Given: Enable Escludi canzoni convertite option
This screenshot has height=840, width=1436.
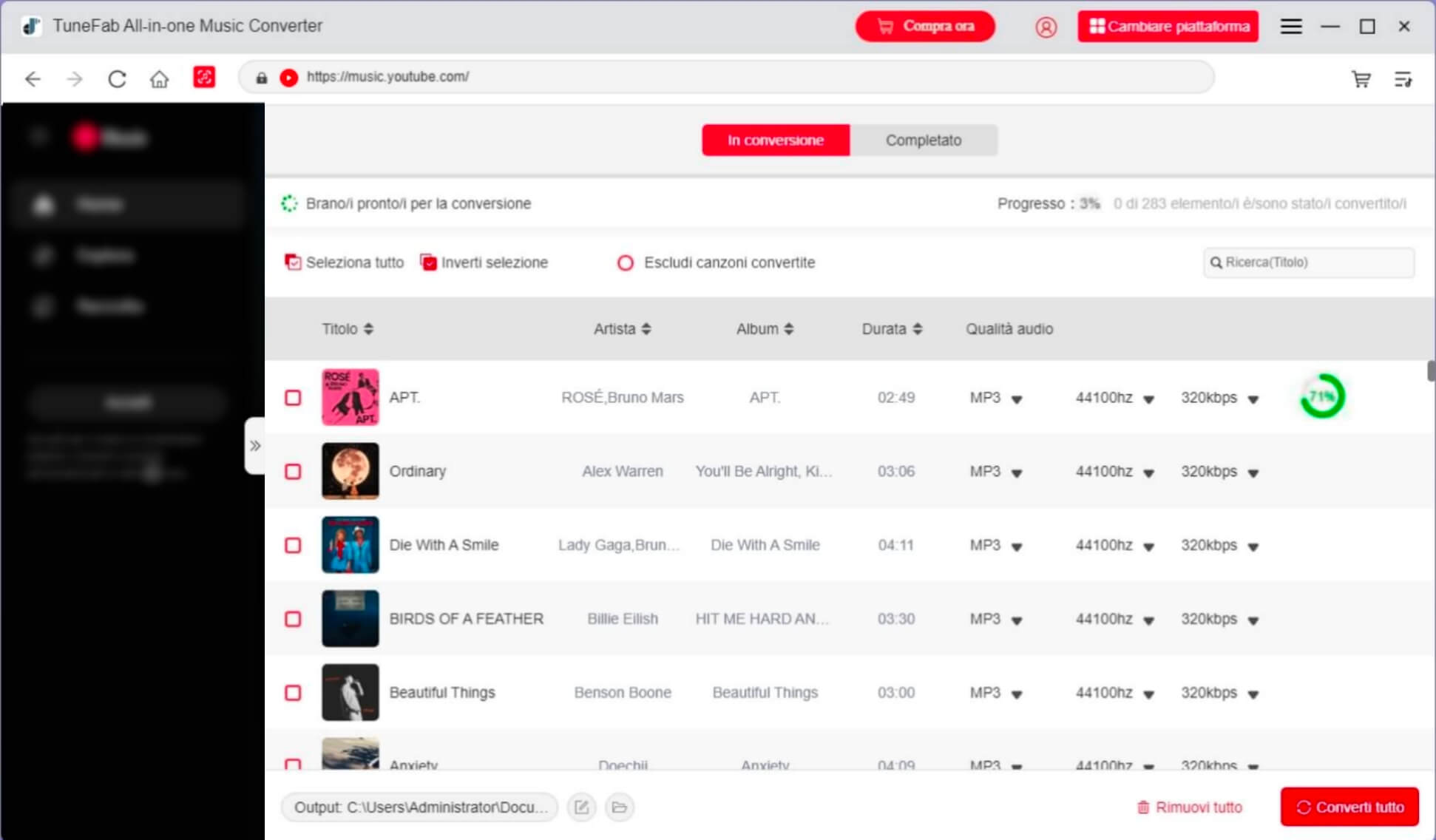Looking at the screenshot, I should (x=626, y=263).
